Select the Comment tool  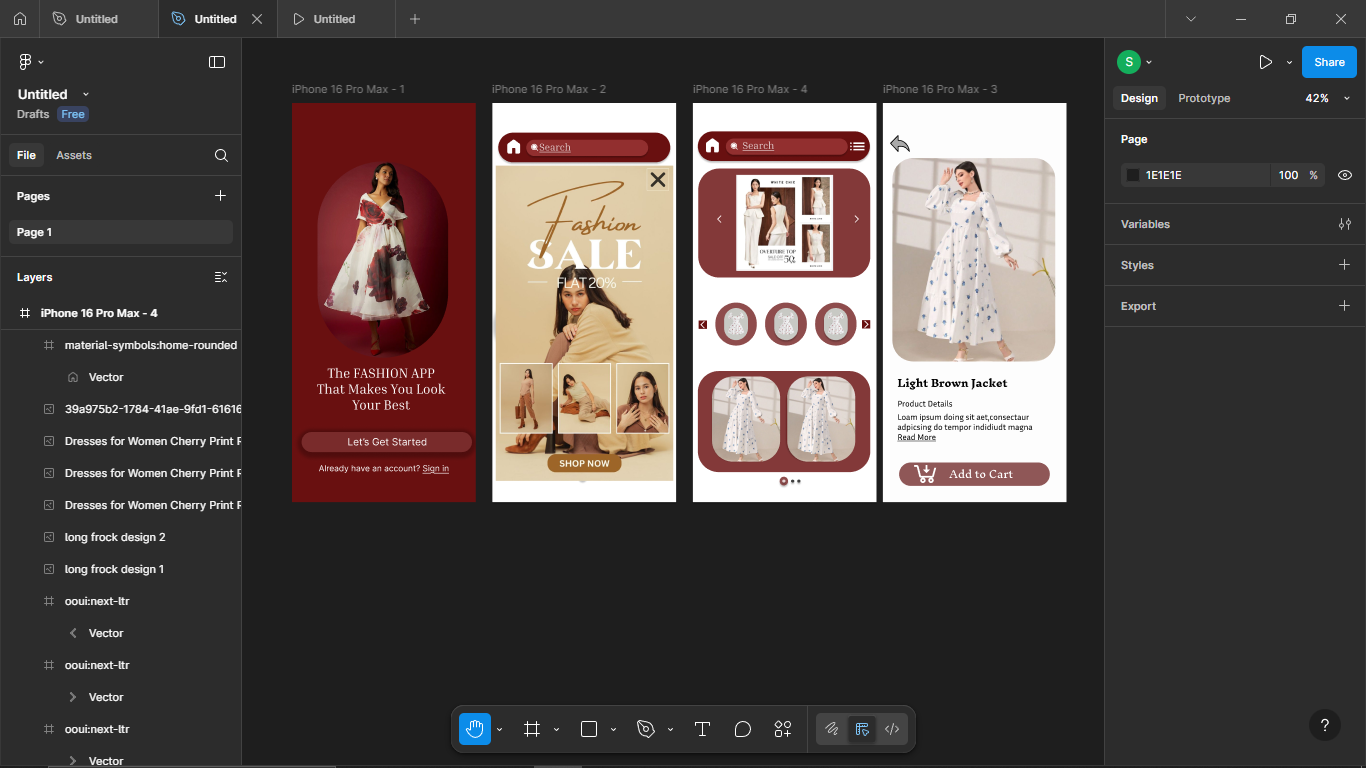click(x=742, y=729)
